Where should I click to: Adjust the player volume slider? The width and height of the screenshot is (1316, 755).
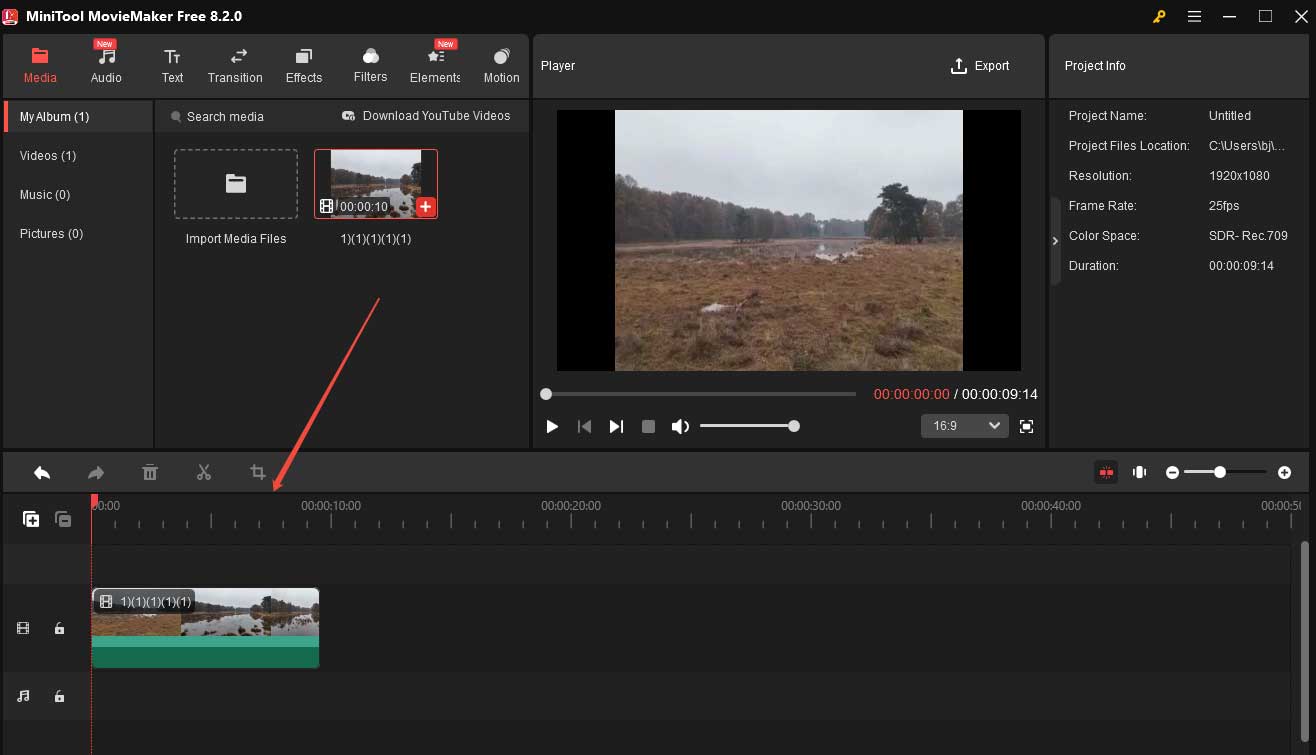[748, 426]
